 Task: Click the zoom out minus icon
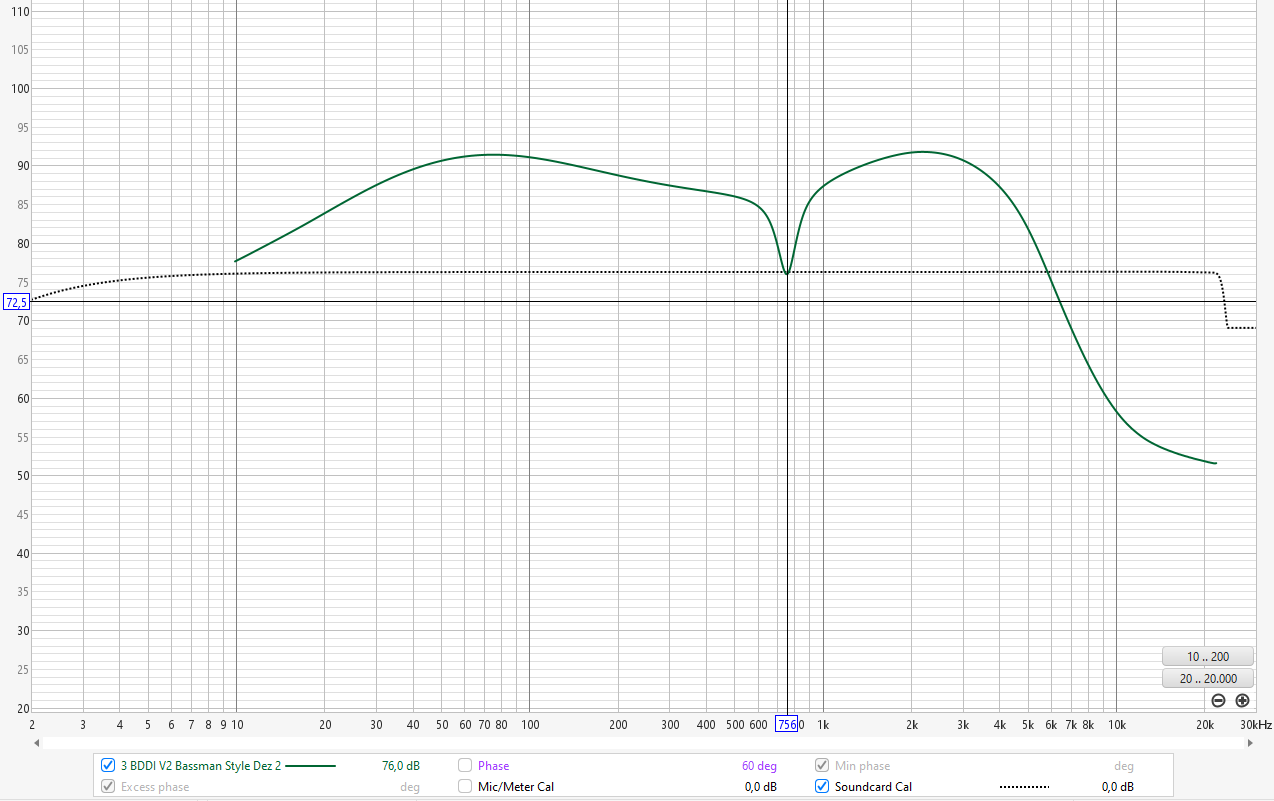tap(1218, 701)
